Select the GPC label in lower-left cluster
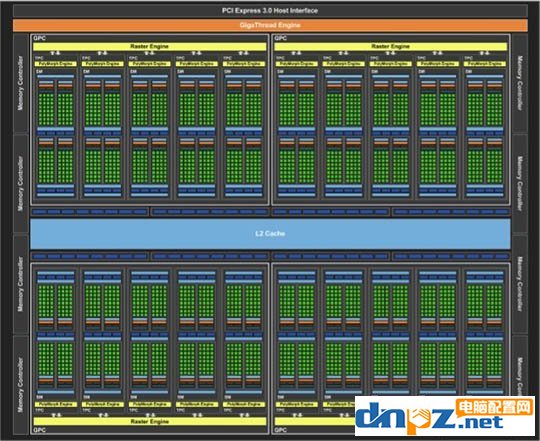 click(40, 430)
